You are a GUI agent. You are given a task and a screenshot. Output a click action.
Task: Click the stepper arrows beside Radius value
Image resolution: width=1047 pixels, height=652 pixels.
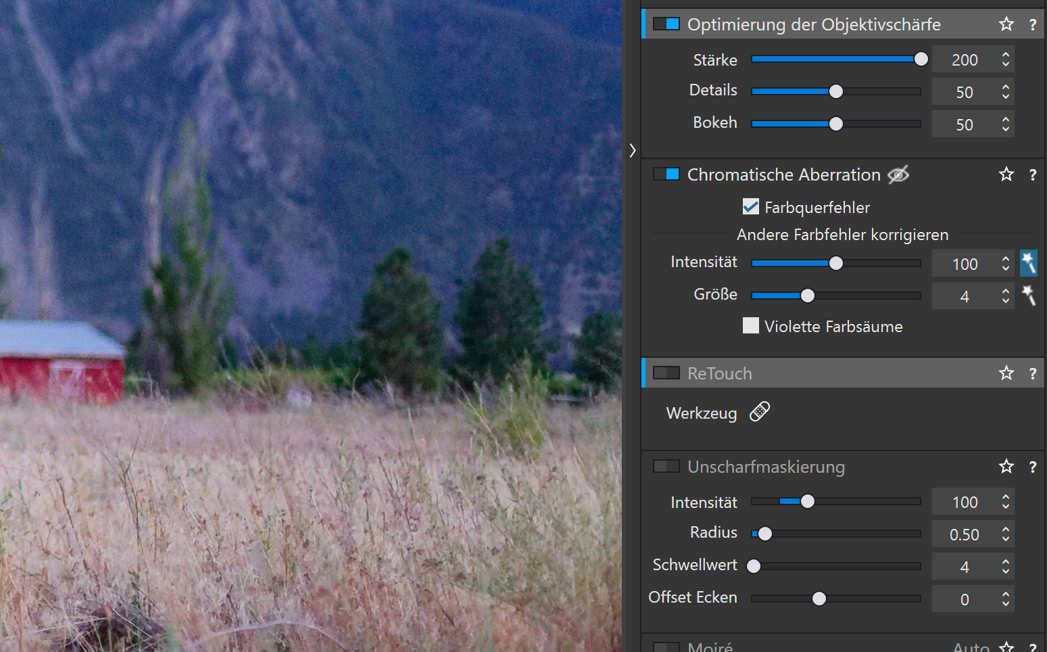pos(1006,534)
